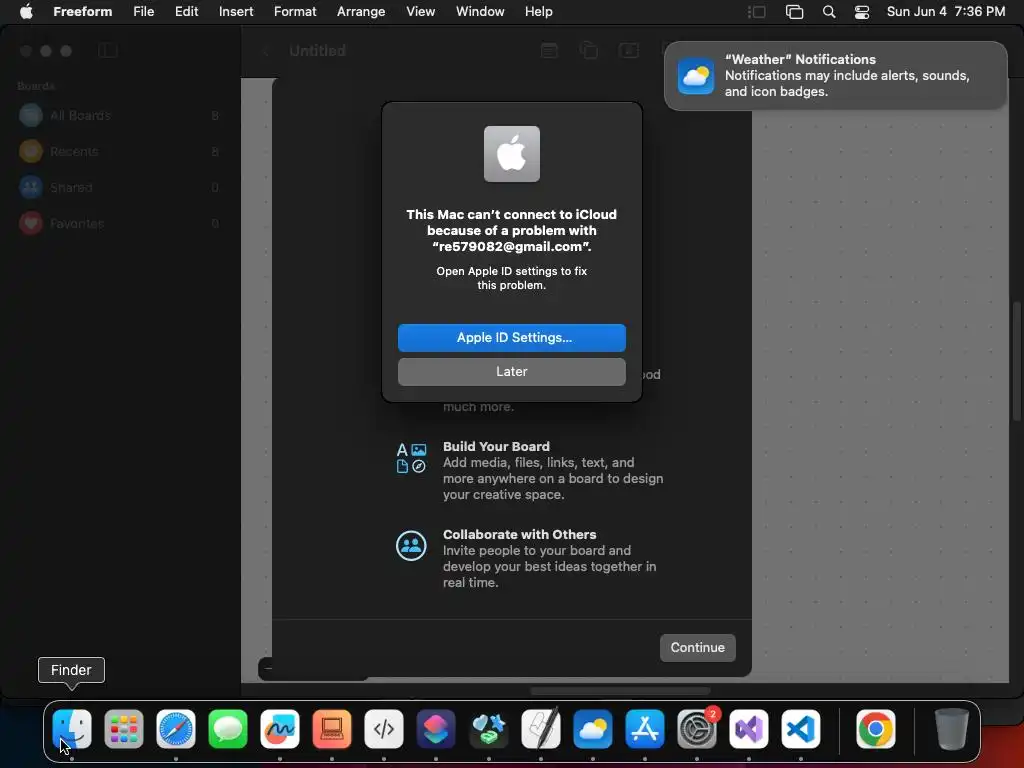Image resolution: width=1024 pixels, height=768 pixels.
Task: Click the Collaborate with Others people icon
Action: point(411,545)
